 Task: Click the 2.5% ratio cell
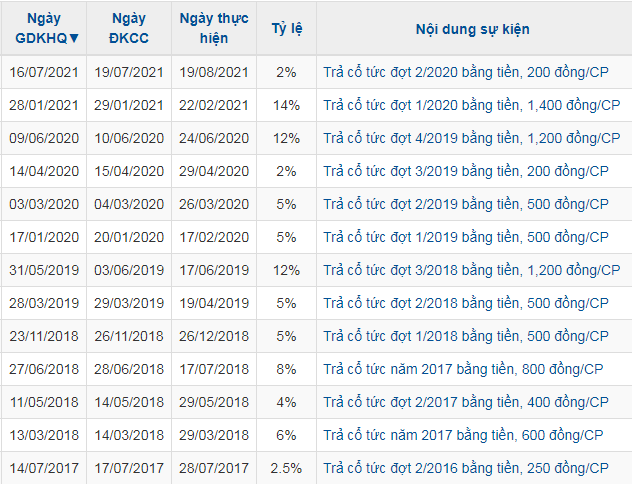pos(286,468)
